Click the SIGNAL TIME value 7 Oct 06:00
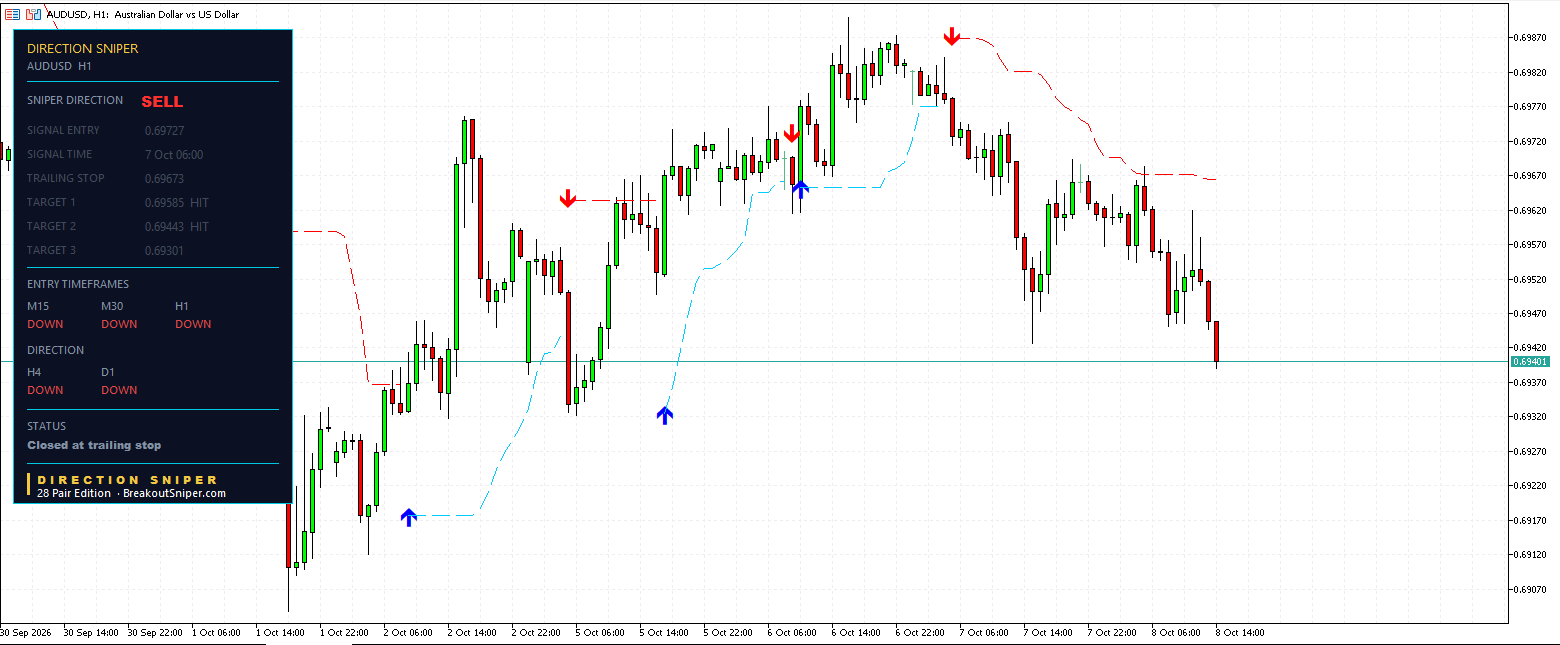Screen dimensions: 1560x645 point(174,154)
